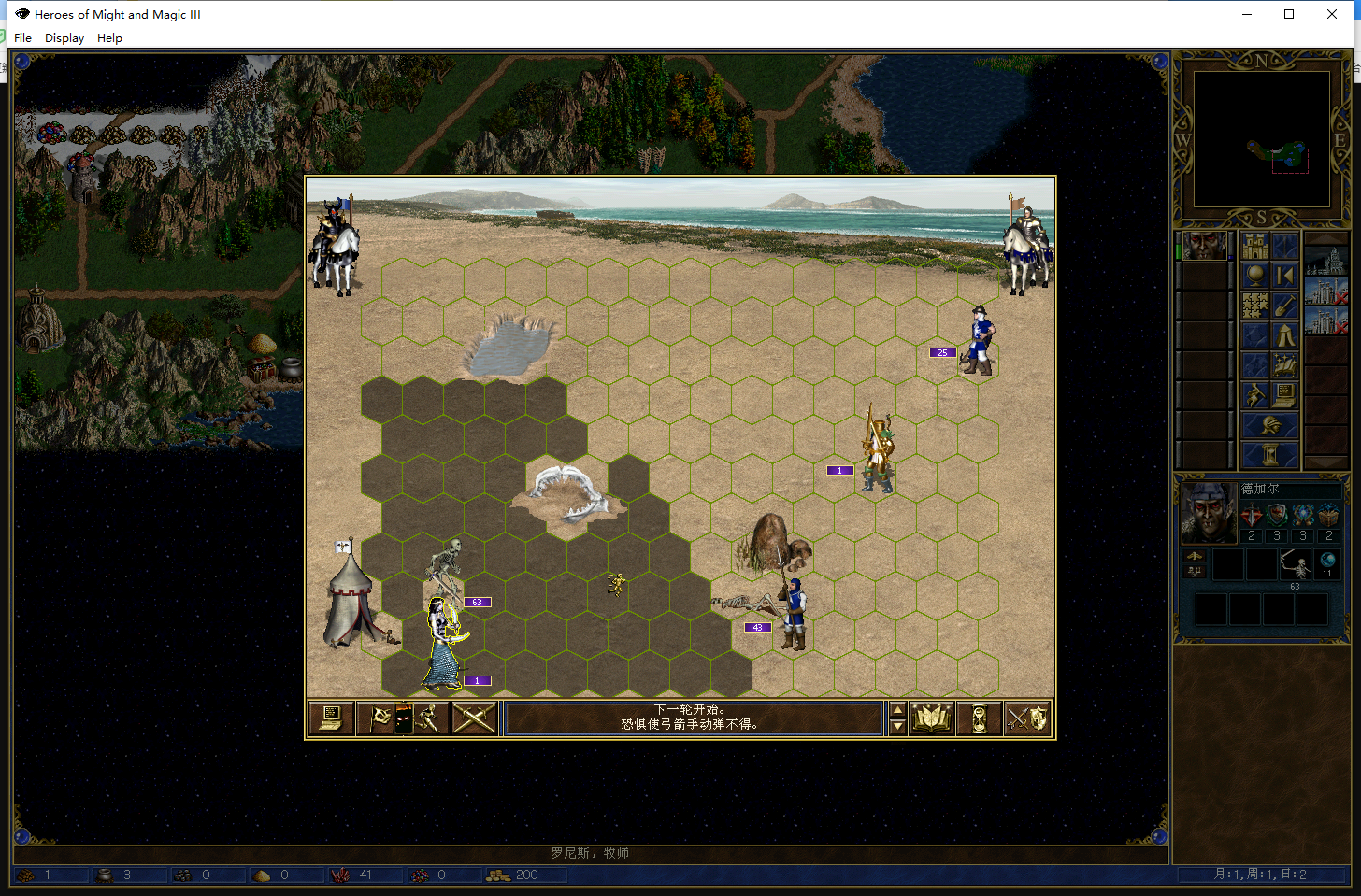Viewport: 1361px width, 896px height.
Task: Click end turn hourglass in side panel
Action: [x=1270, y=455]
